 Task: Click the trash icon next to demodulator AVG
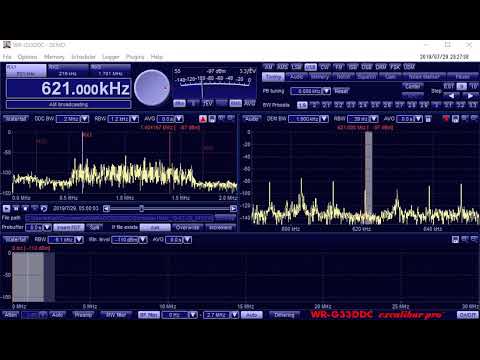click(x=428, y=119)
